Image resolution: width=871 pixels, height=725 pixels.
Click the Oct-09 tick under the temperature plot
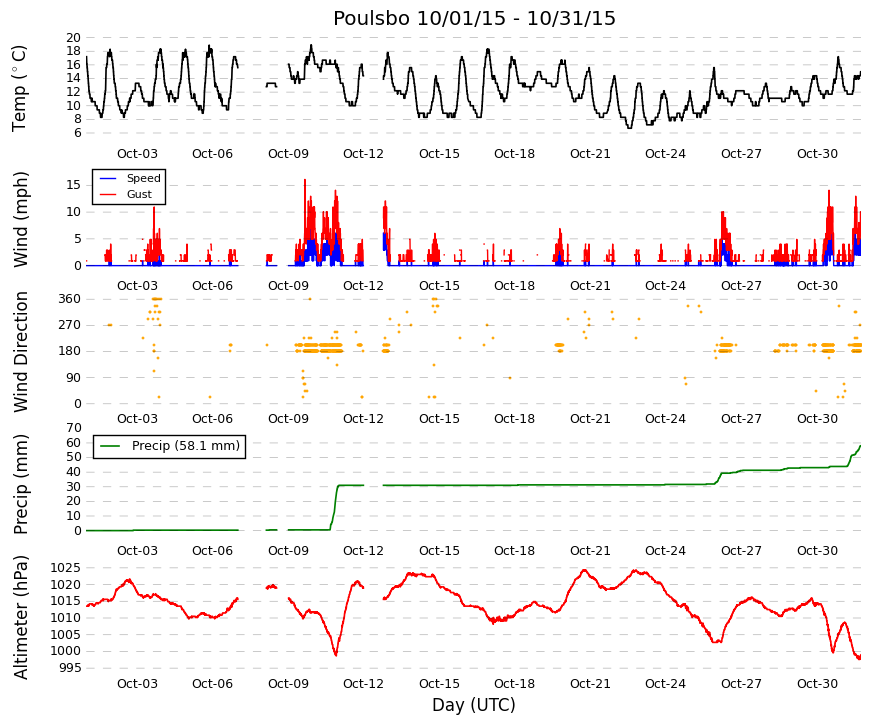coord(288,154)
